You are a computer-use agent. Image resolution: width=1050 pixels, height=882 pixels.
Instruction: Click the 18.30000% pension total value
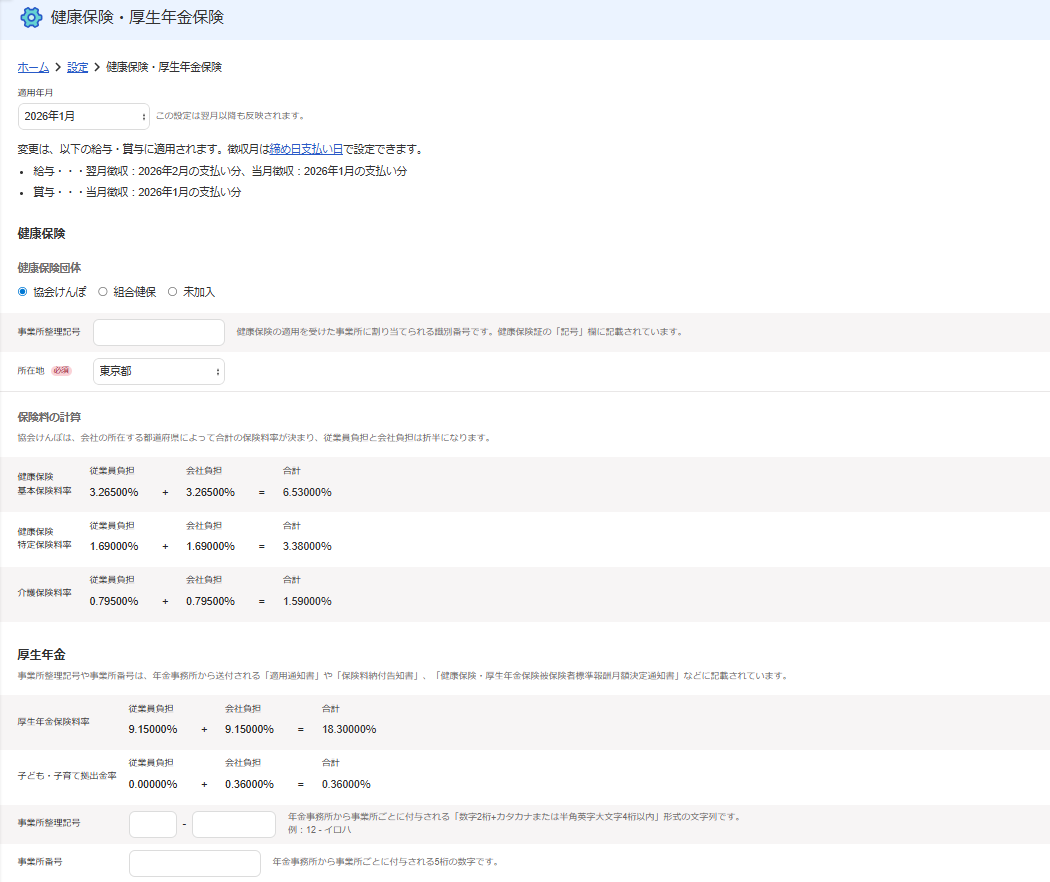(x=349, y=729)
